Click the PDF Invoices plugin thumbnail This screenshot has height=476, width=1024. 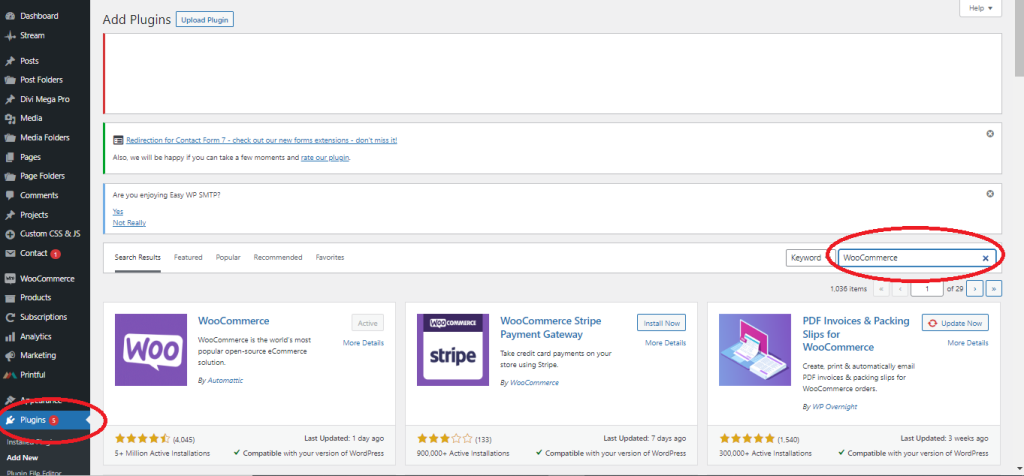[755, 350]
